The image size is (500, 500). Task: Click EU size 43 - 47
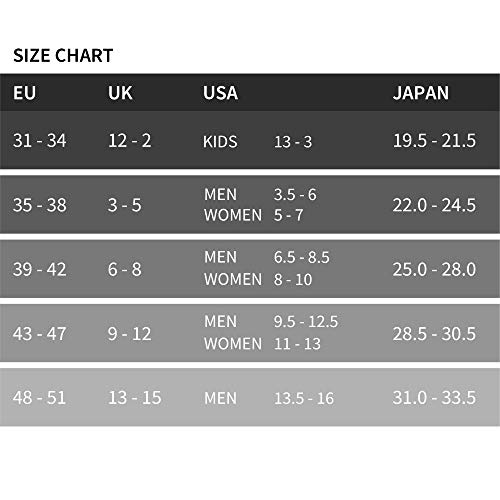40,333
